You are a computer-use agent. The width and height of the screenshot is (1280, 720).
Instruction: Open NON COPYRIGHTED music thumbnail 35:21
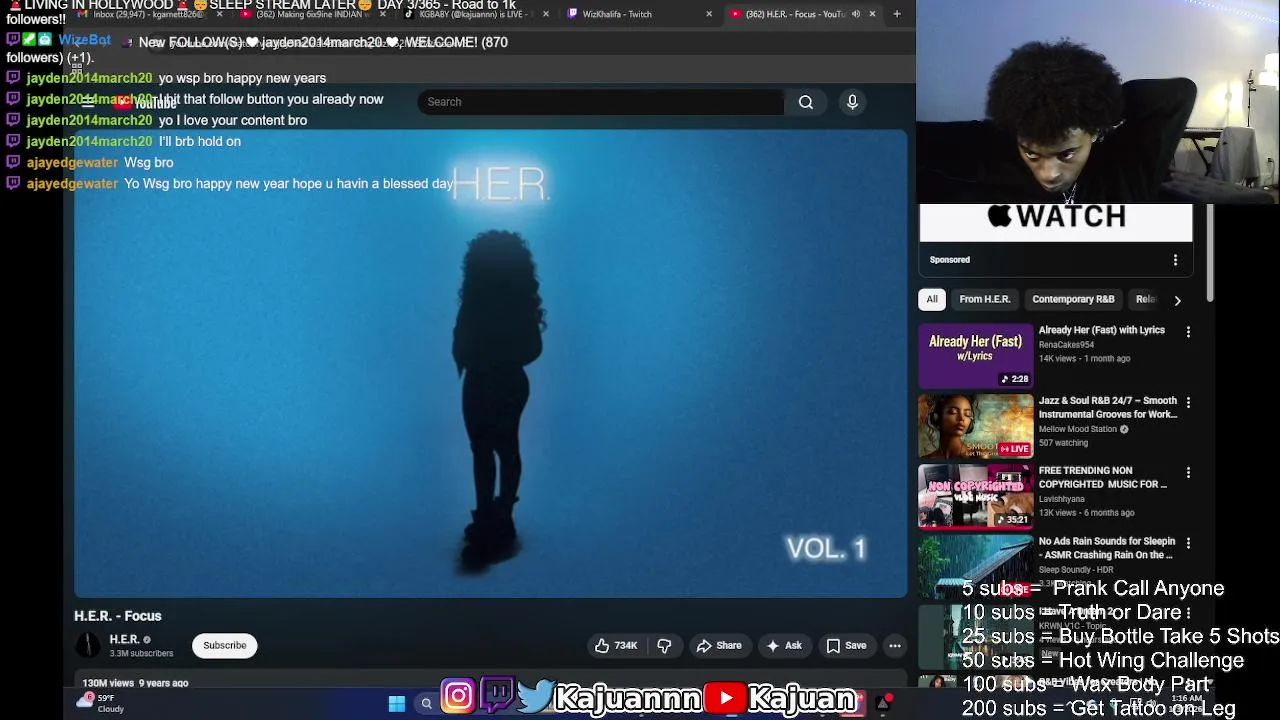tap(976, 496)
